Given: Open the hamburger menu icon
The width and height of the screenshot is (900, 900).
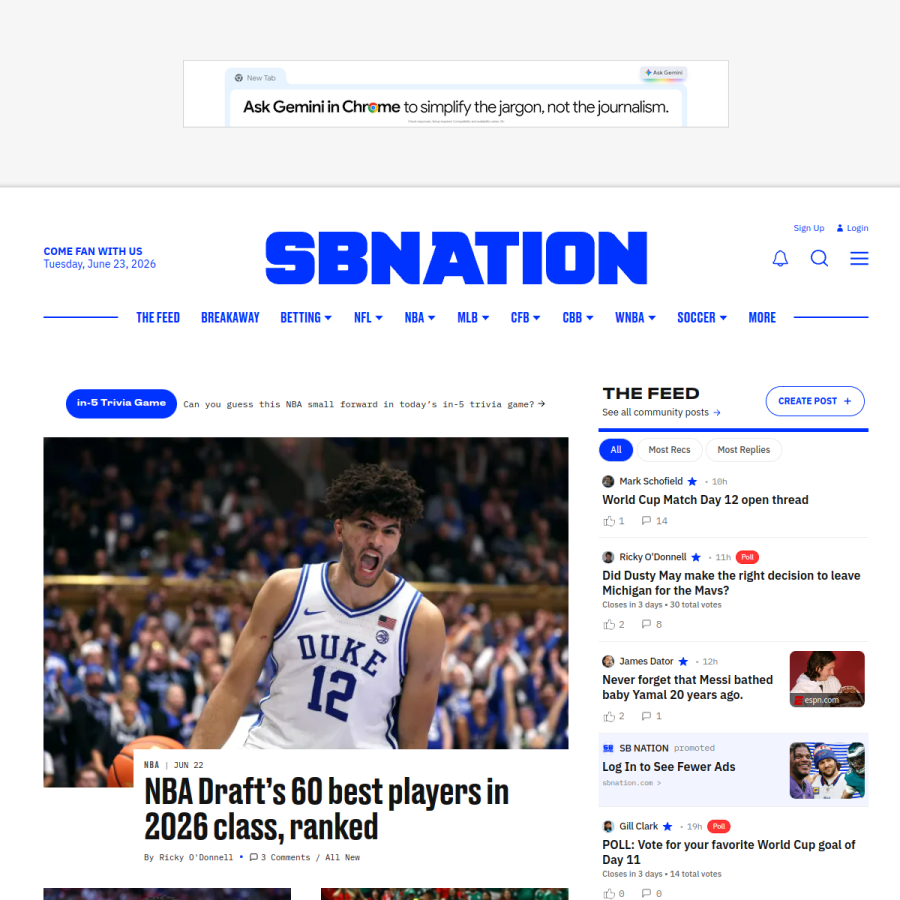Looking at the screenshot, I should coord(859,258).
